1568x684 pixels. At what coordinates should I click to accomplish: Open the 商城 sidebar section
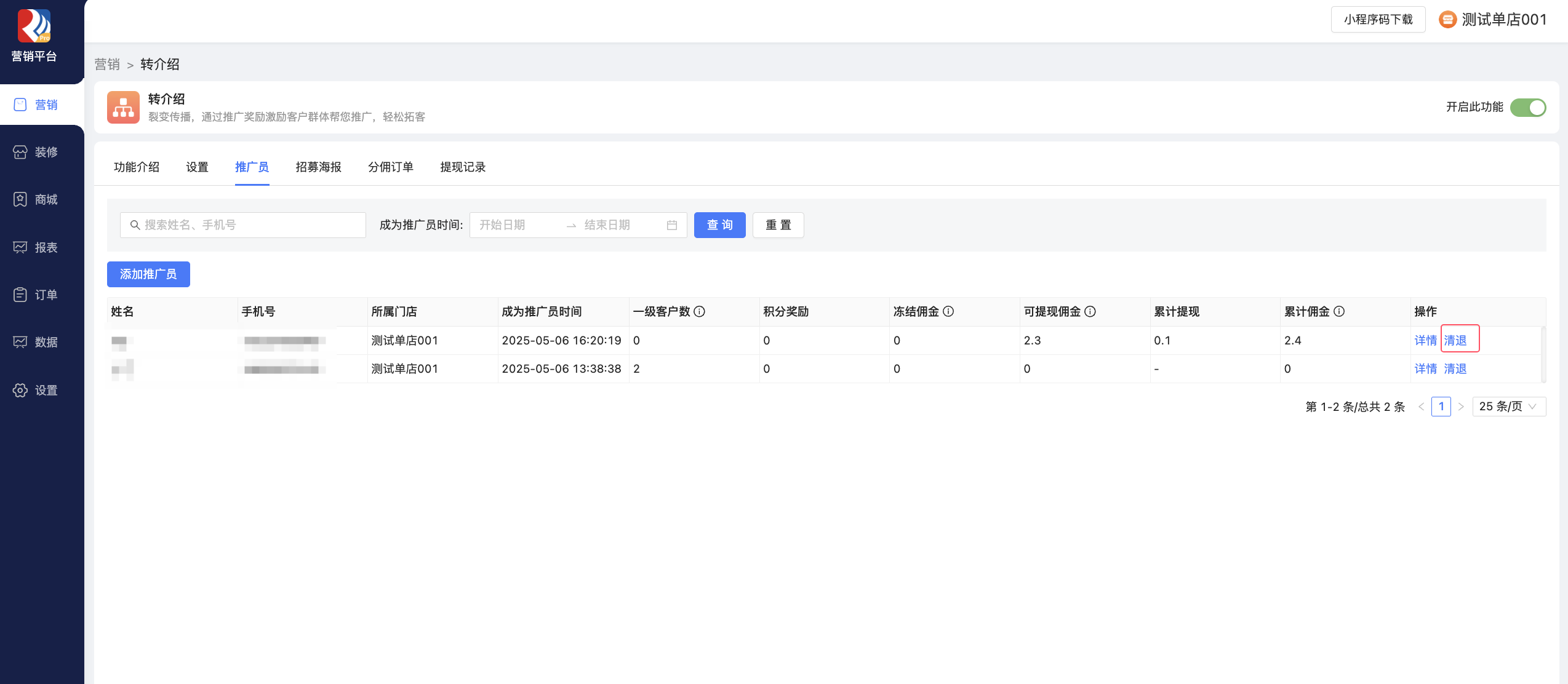36,199
